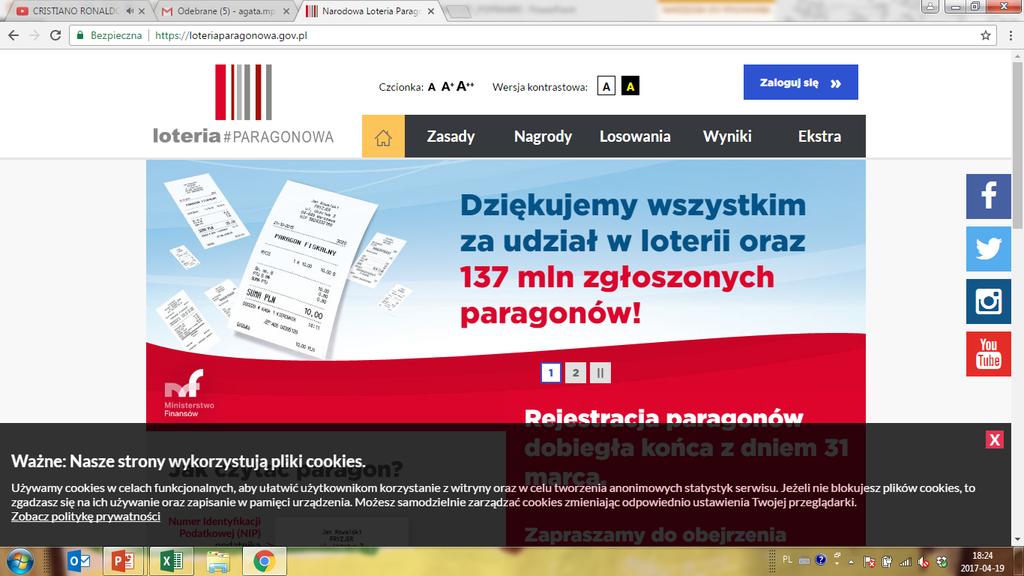This screenshot has width=1024, height=576.
Task: Show banner slide 2
Action: pos(575,373)
